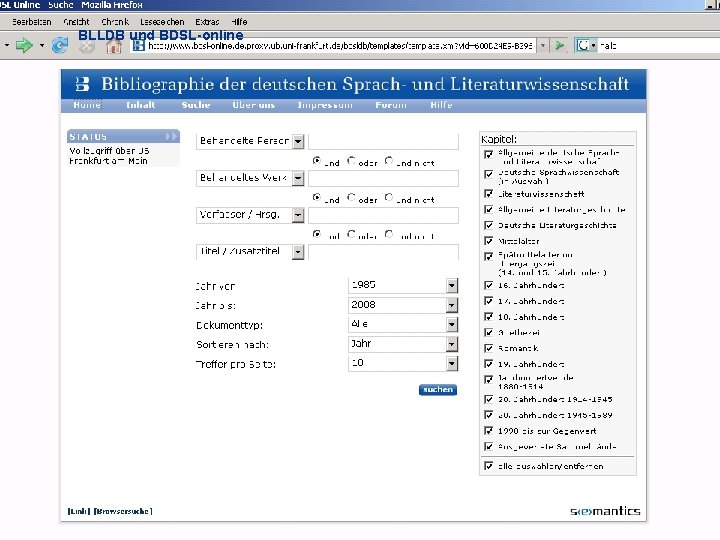Click the green forward arrow in toolbar

(x=24, y=45)
